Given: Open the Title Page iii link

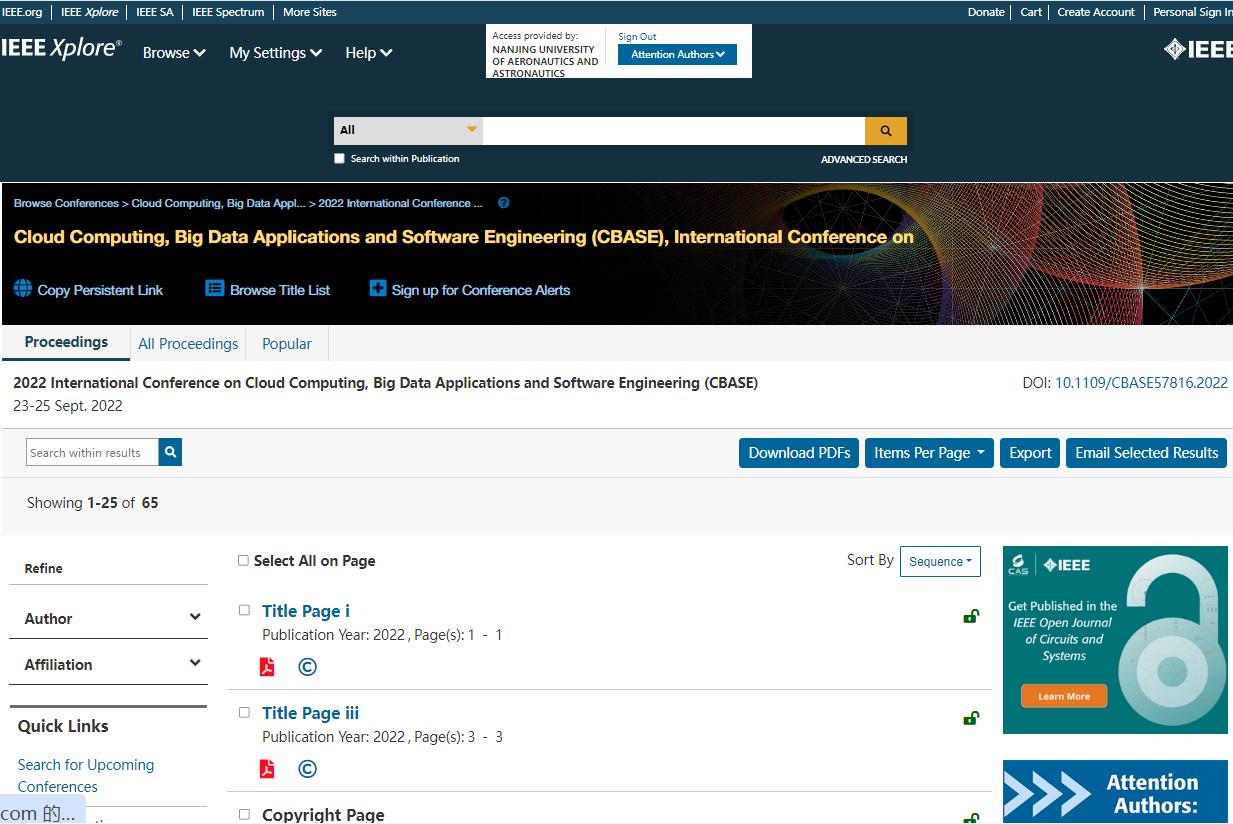Looking at the screenshot, I should click(x=310, y=713).
